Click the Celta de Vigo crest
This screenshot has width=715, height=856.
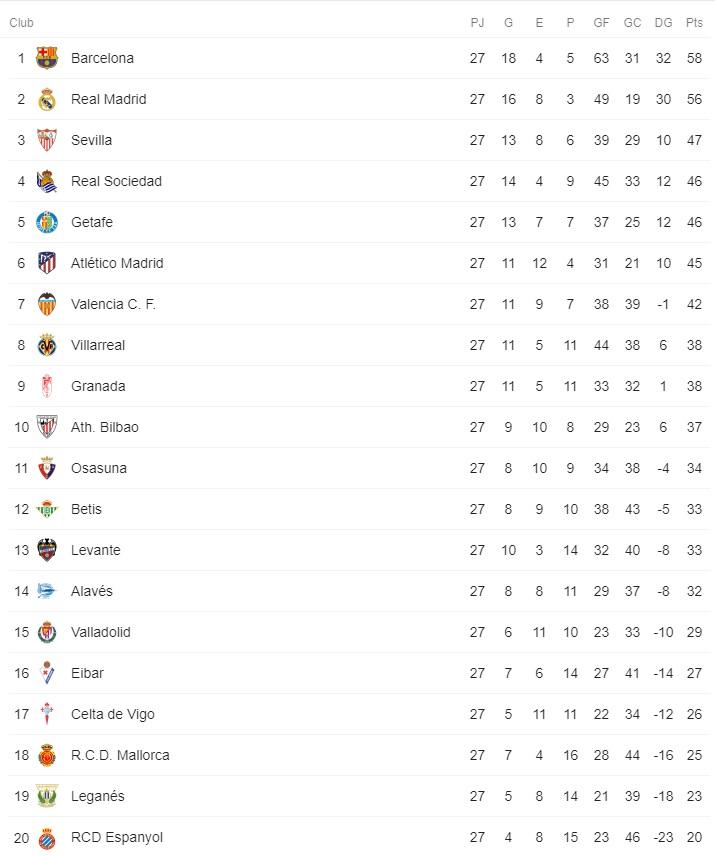pyautogui.click(x=47, y=714)
